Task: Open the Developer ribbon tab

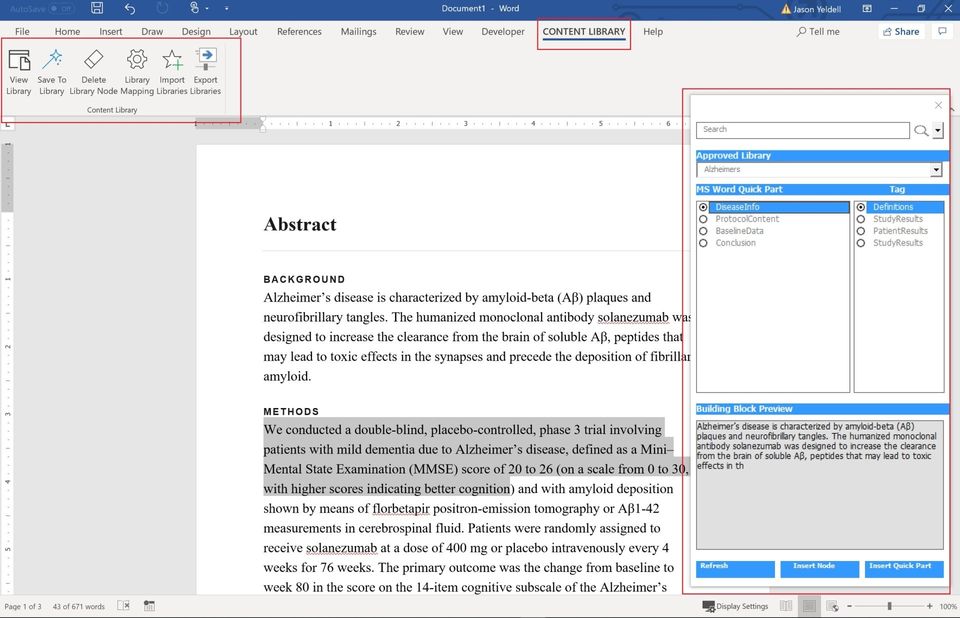Action: coord(503,31)
